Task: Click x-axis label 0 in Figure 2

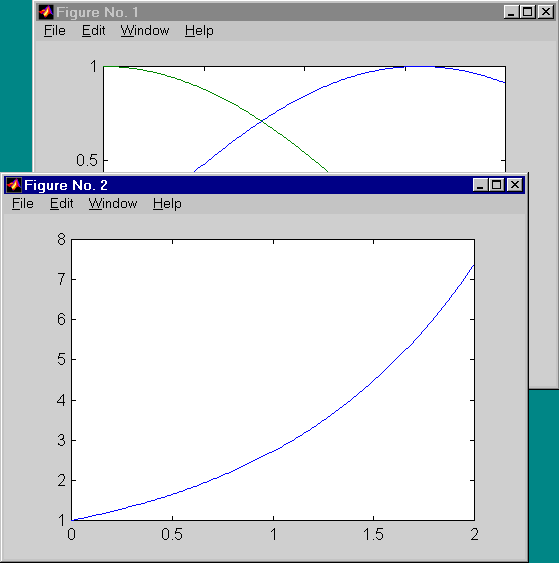Action: click(71, 535)
